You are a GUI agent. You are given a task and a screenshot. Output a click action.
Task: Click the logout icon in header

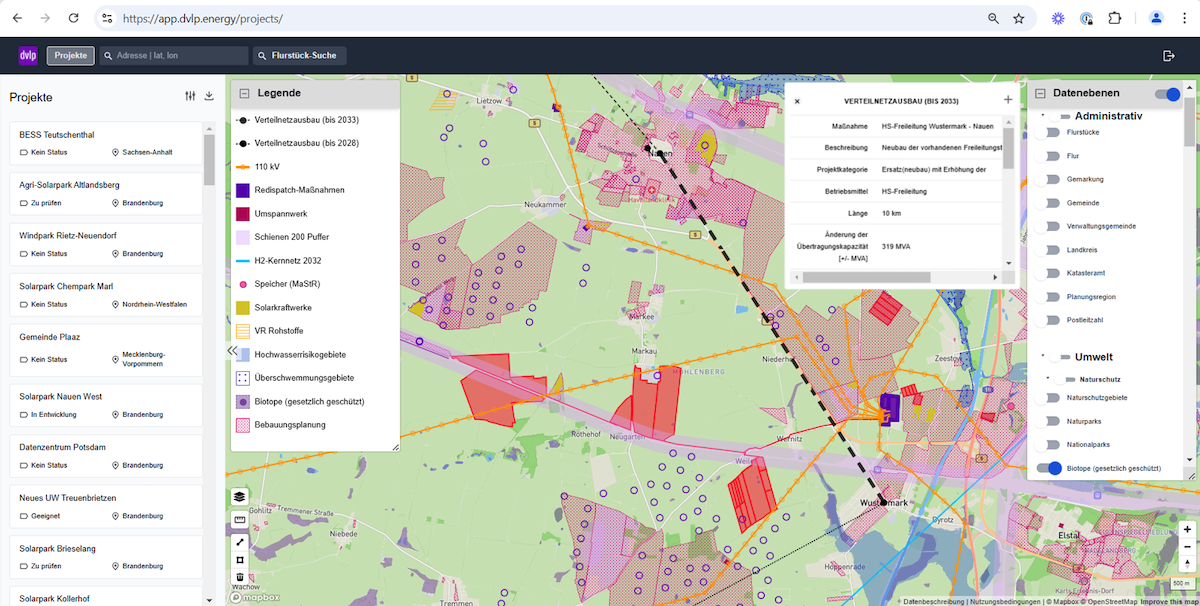coord(1169,56)
